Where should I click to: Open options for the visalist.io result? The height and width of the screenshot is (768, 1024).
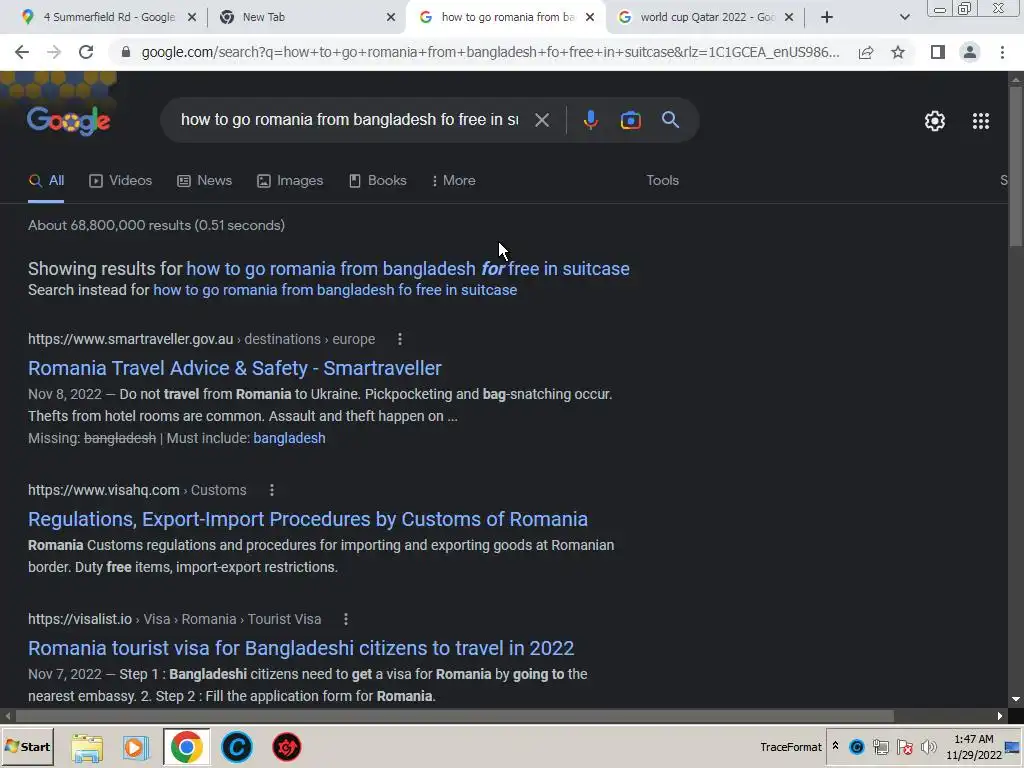click(345, 619)
